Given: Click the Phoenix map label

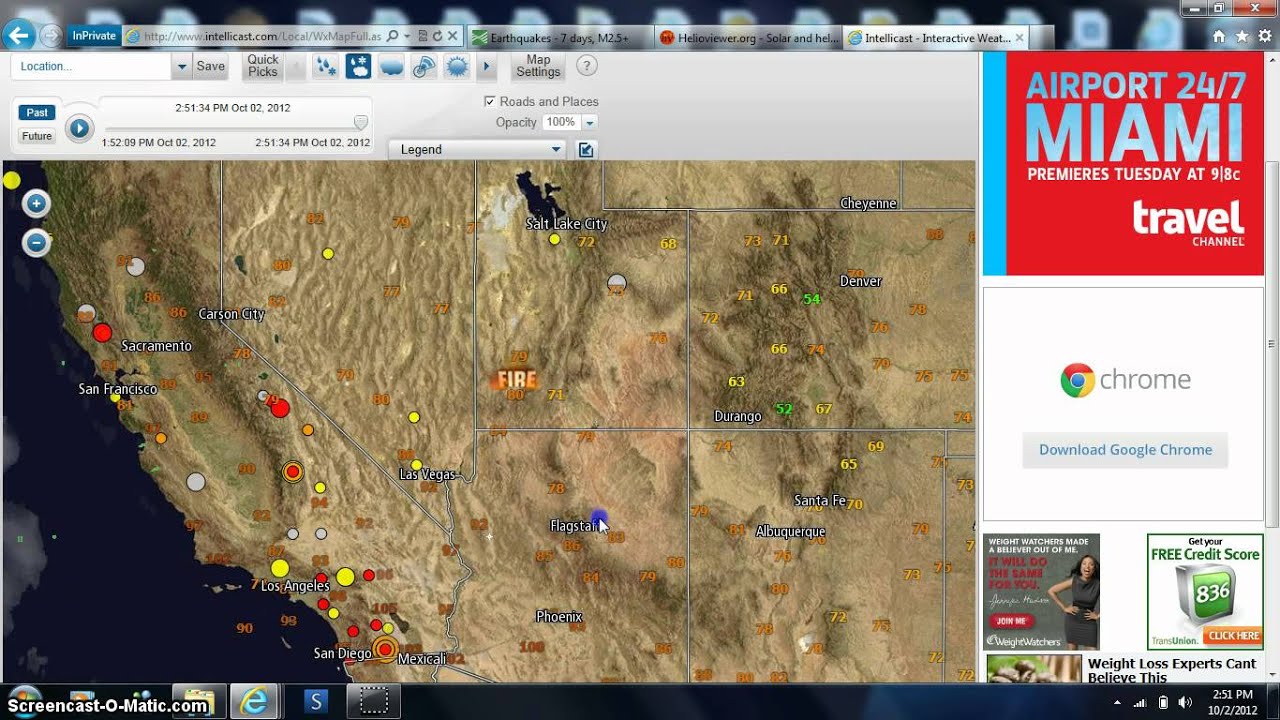Looking at the screenshot, I should pos(559,616).
